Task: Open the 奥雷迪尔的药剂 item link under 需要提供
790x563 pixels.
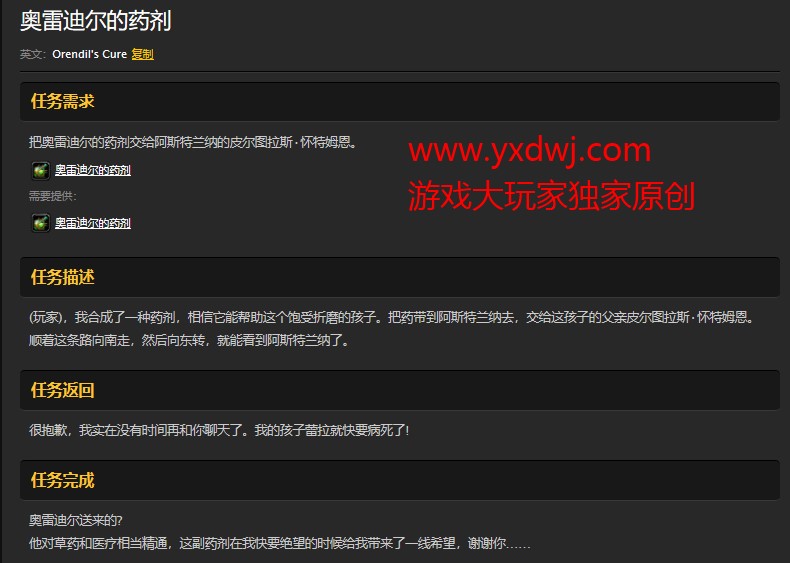Action: pos(93,223)
